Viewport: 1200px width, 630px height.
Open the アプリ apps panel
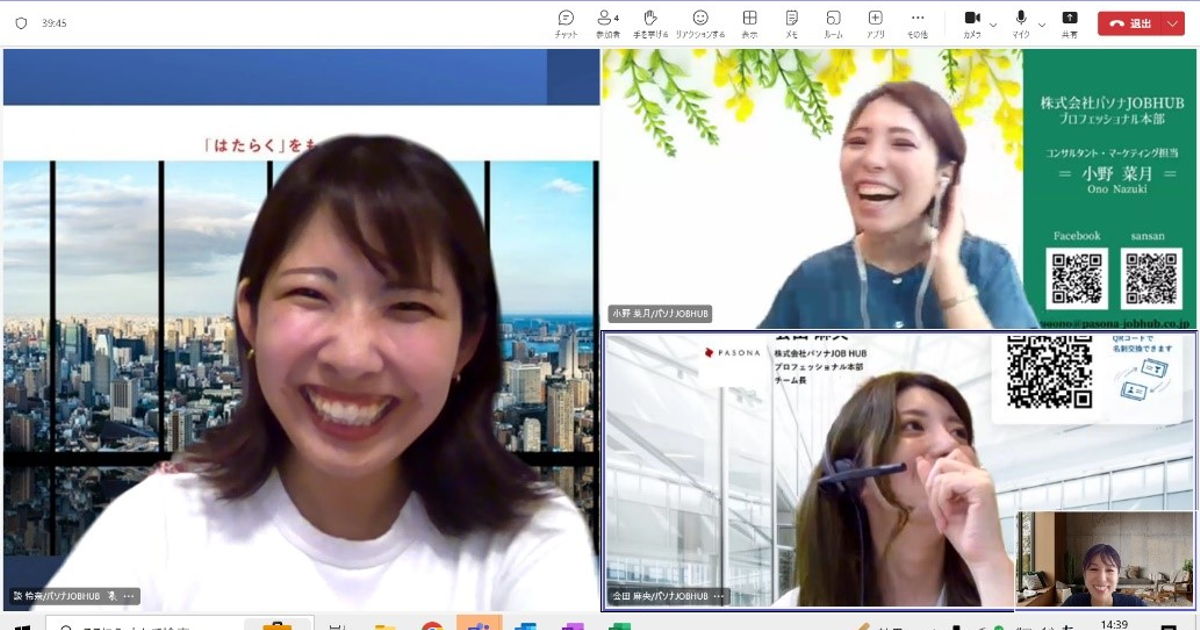pos(875,24)
